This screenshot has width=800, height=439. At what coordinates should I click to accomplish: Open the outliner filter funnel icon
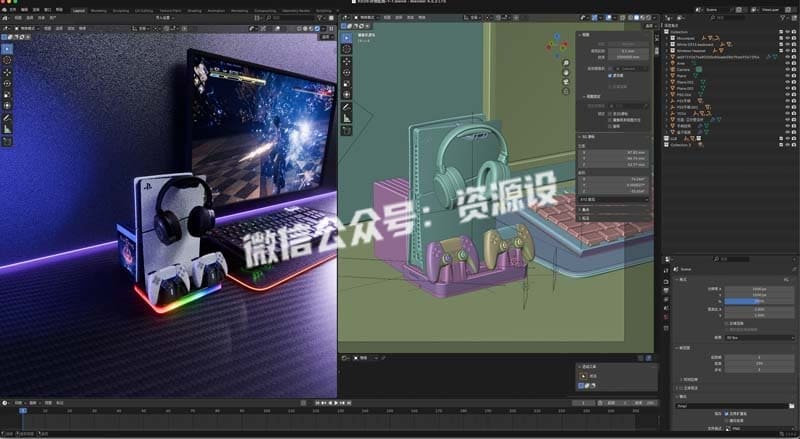point(784,18)
